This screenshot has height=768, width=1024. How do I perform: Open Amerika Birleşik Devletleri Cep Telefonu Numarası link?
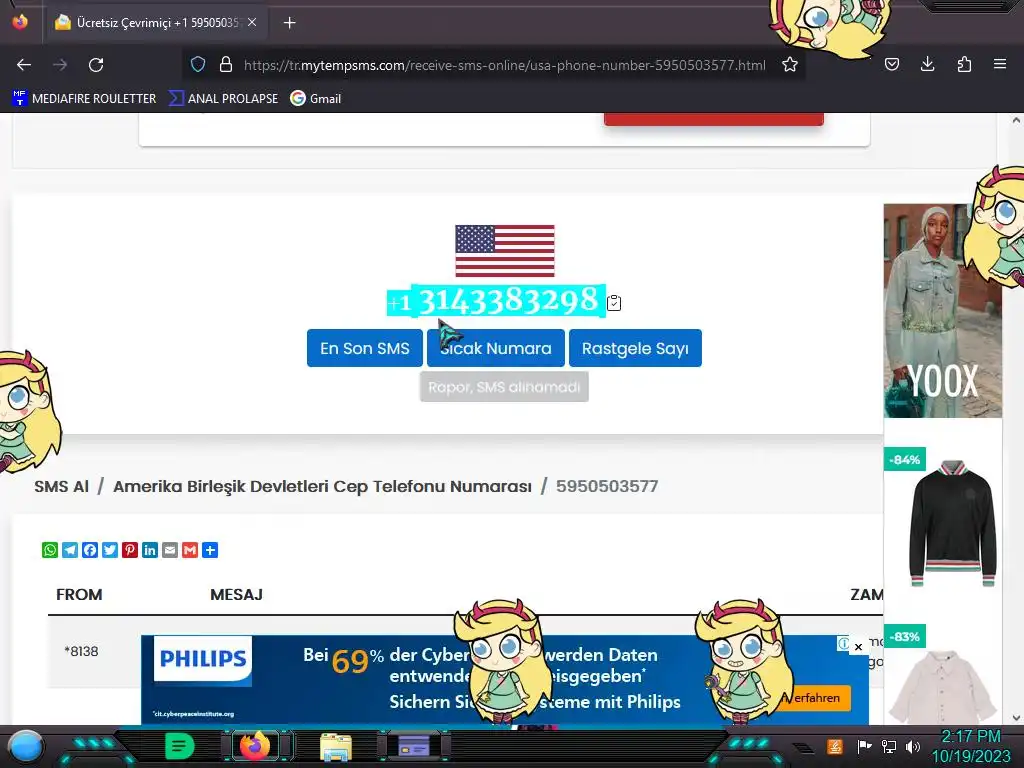coord(322,487)
